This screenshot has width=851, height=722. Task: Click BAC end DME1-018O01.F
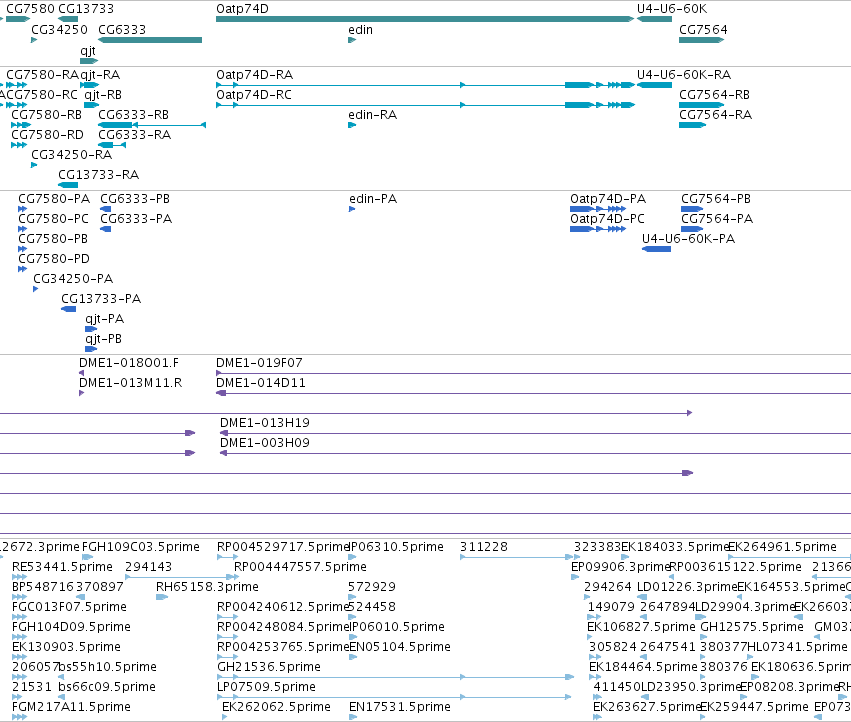tap(81, 373)
